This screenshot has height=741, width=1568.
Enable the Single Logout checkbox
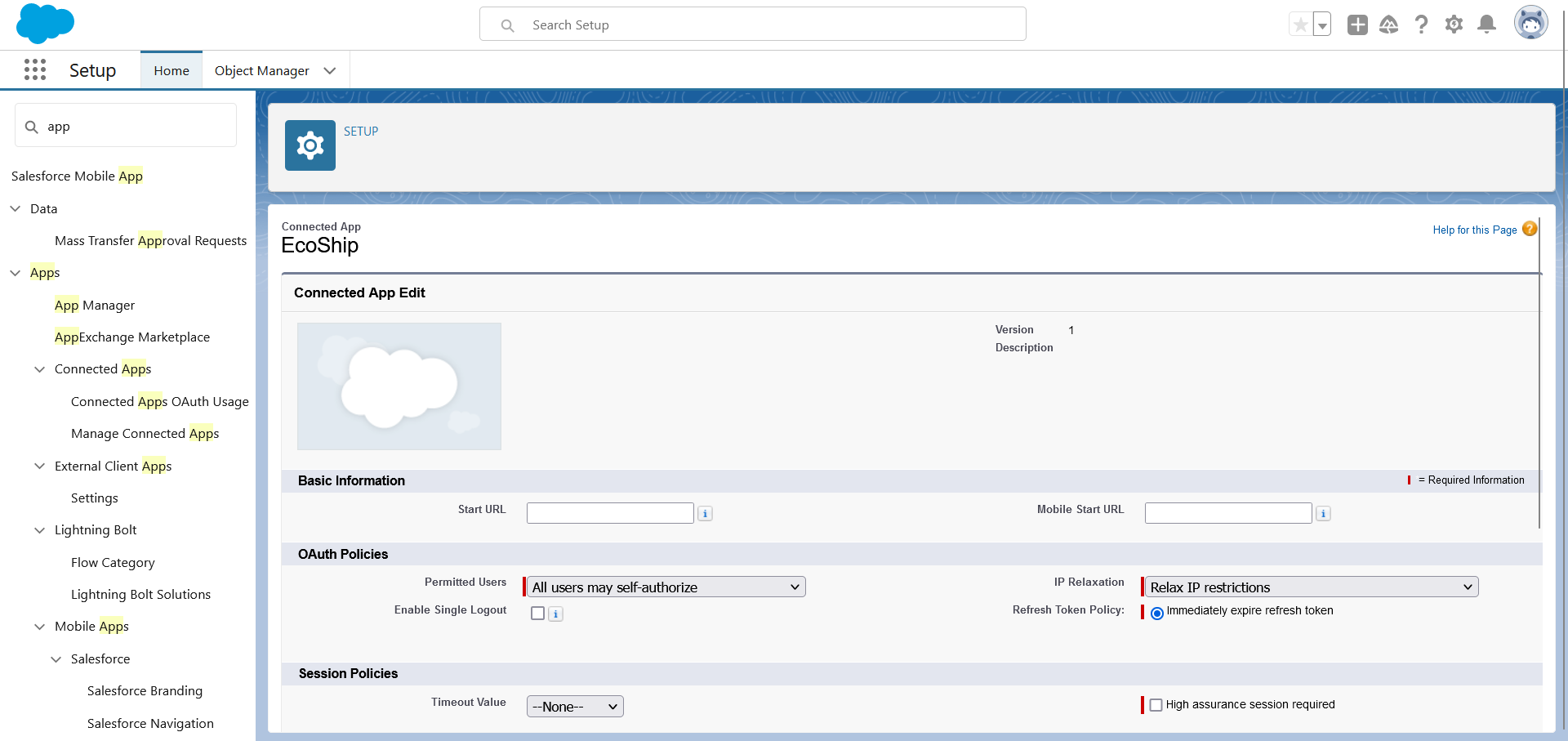tap(537, 613)
